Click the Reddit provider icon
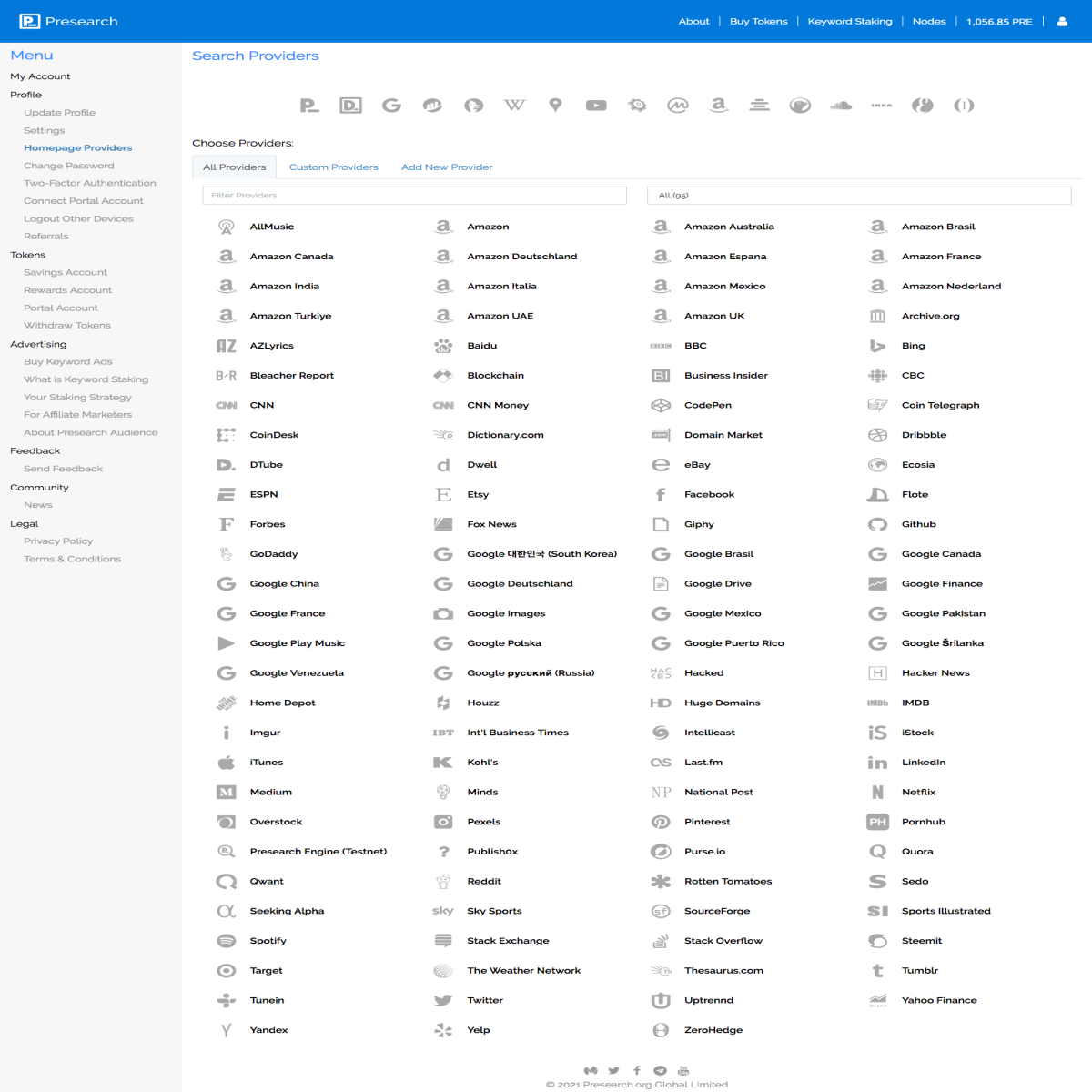This screenshot has height=1092, width=1092. point(443,881)
